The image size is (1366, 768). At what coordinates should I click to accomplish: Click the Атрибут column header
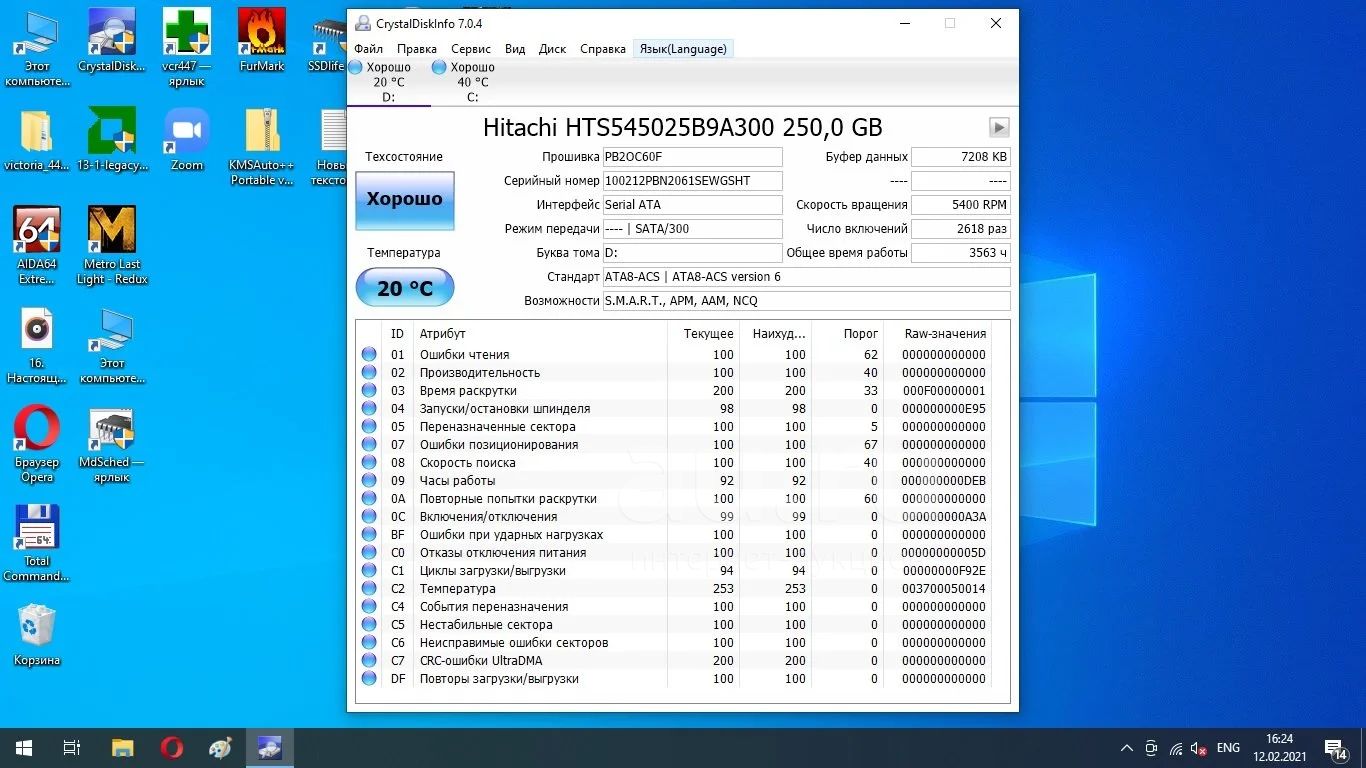pyautogui.click(x=443, y=334)
